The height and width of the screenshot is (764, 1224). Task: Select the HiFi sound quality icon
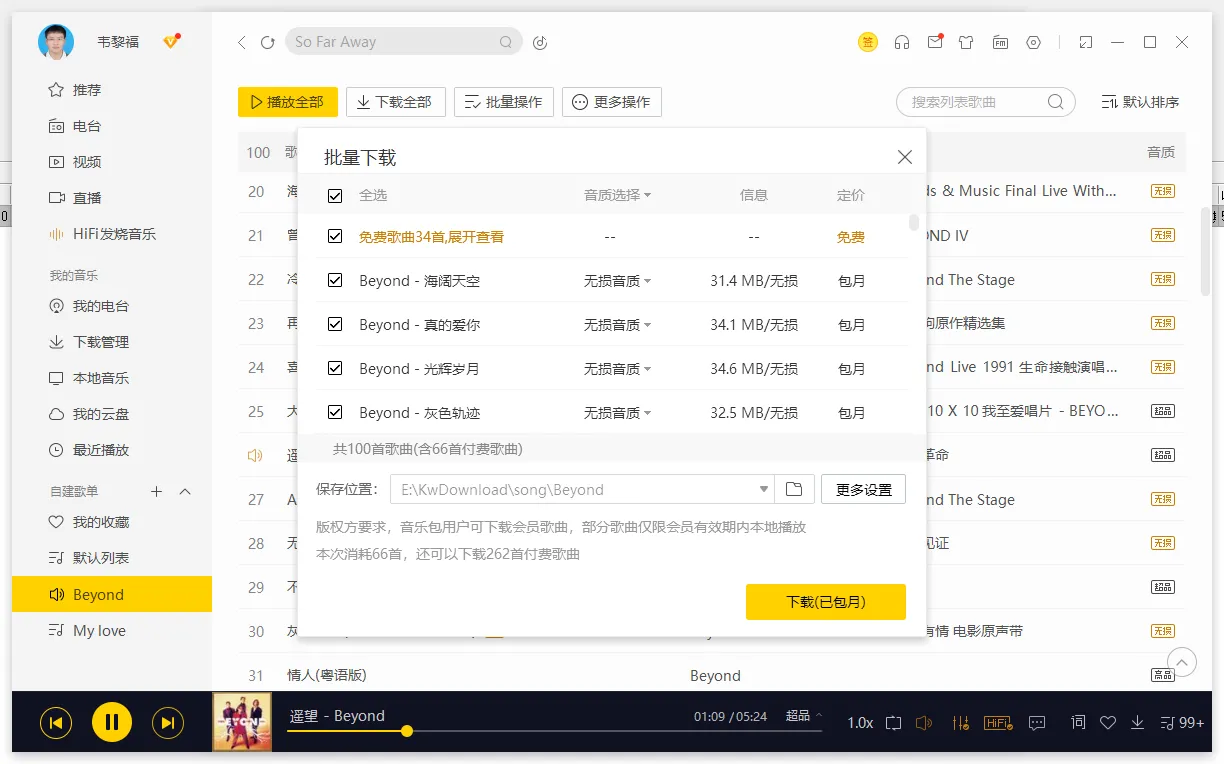(x=997, y=722)
